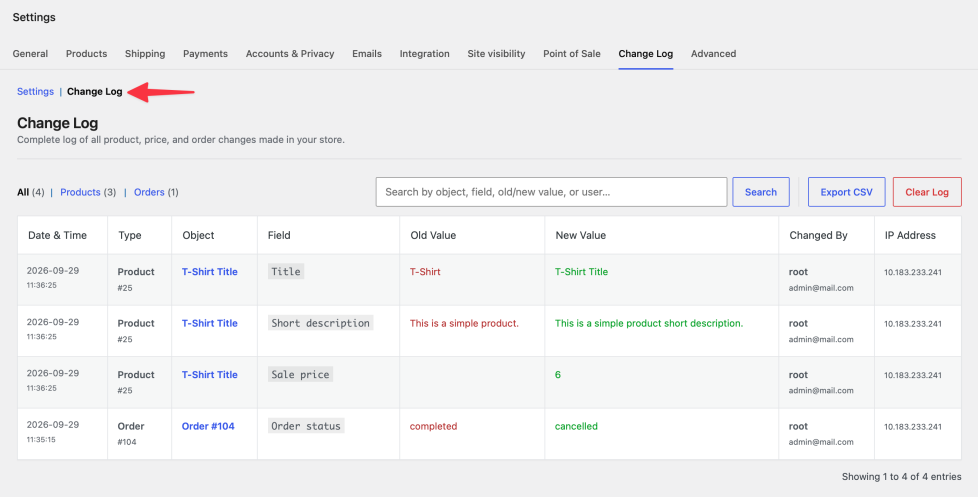978x497 pixels.
Task: Switch to the Products tab
Action: tap(87, 54)
